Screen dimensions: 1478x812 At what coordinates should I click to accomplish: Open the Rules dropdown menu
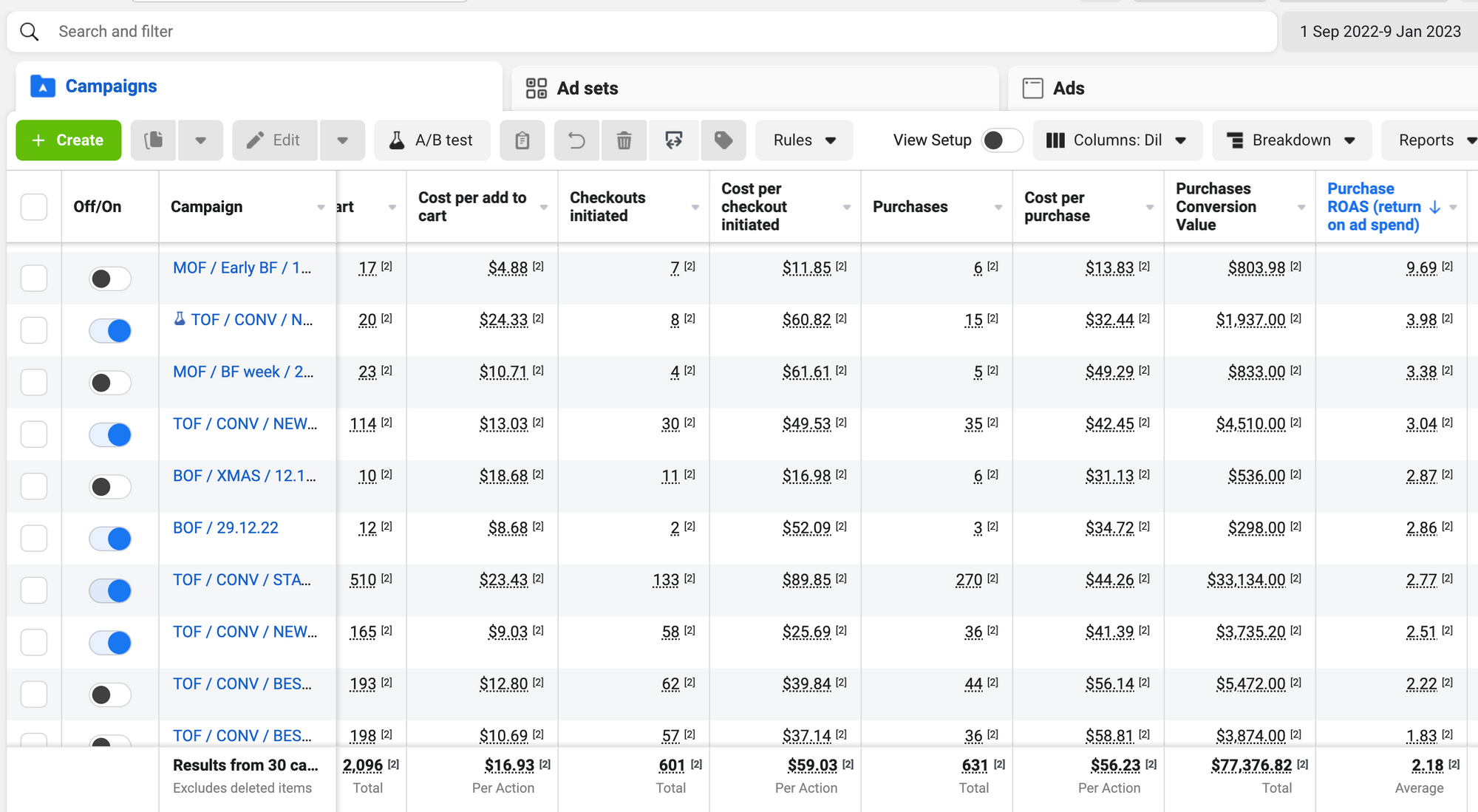pyautogui.click(x=804, y=140)
